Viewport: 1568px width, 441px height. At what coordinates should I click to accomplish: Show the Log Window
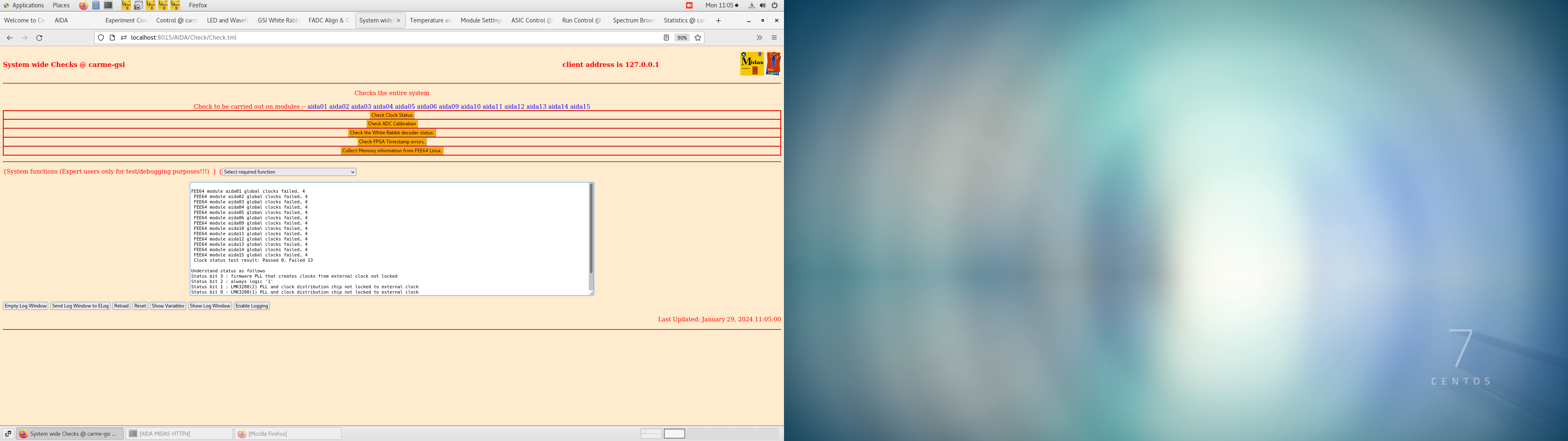pos(209,305)
